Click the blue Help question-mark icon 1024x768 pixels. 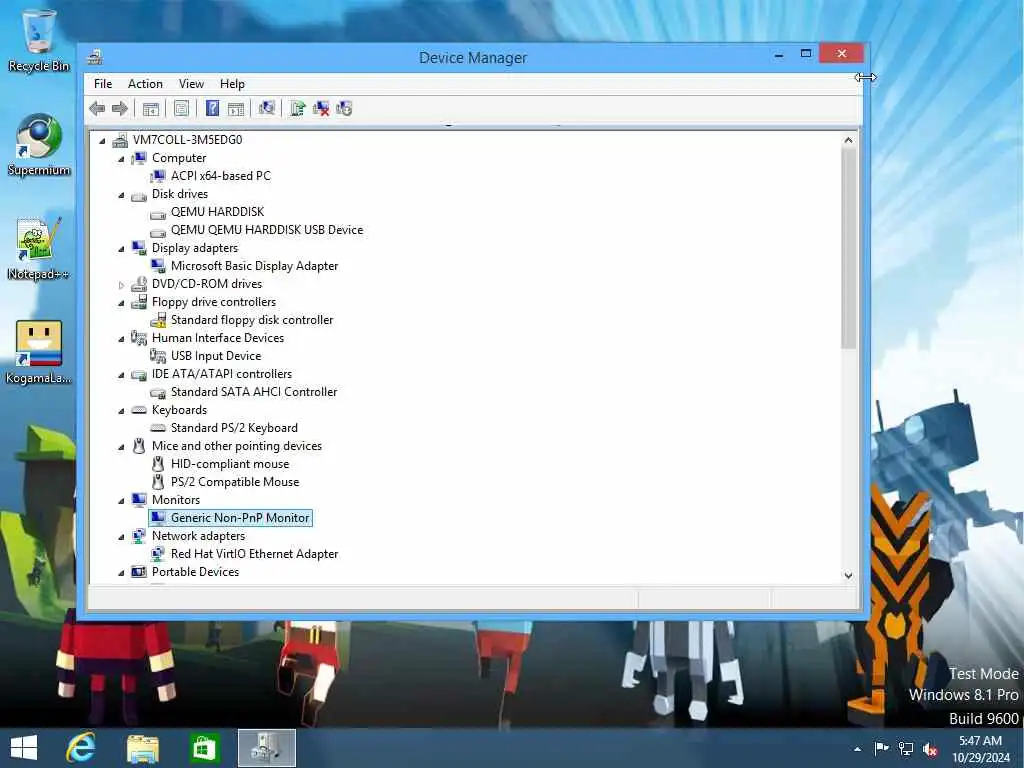(x=212, y=108)
